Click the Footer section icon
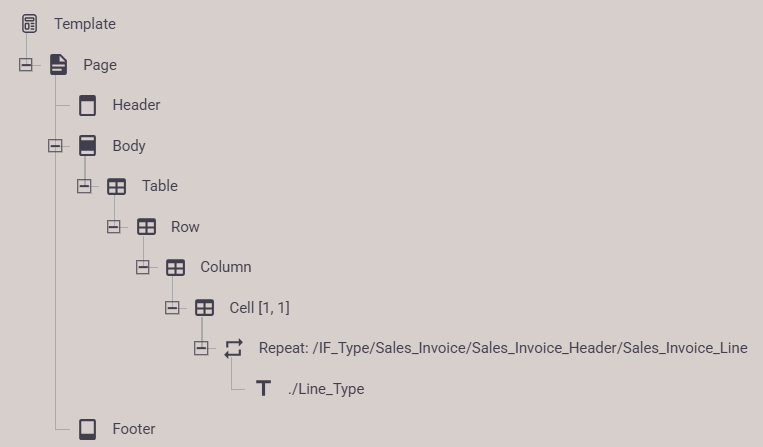763x447 pixels. coord(88,429)
